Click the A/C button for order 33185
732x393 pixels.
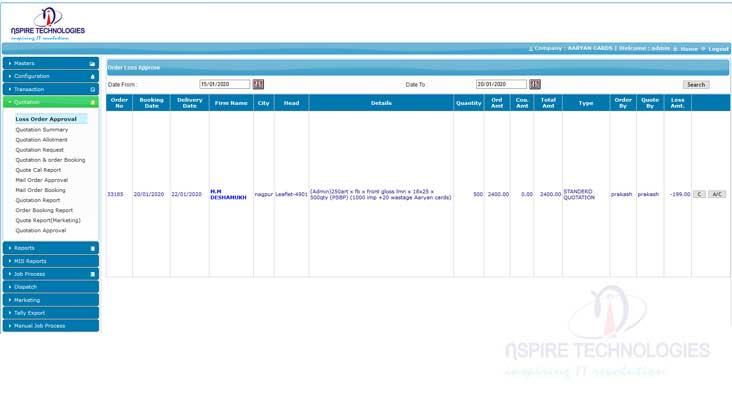(717, 194)
